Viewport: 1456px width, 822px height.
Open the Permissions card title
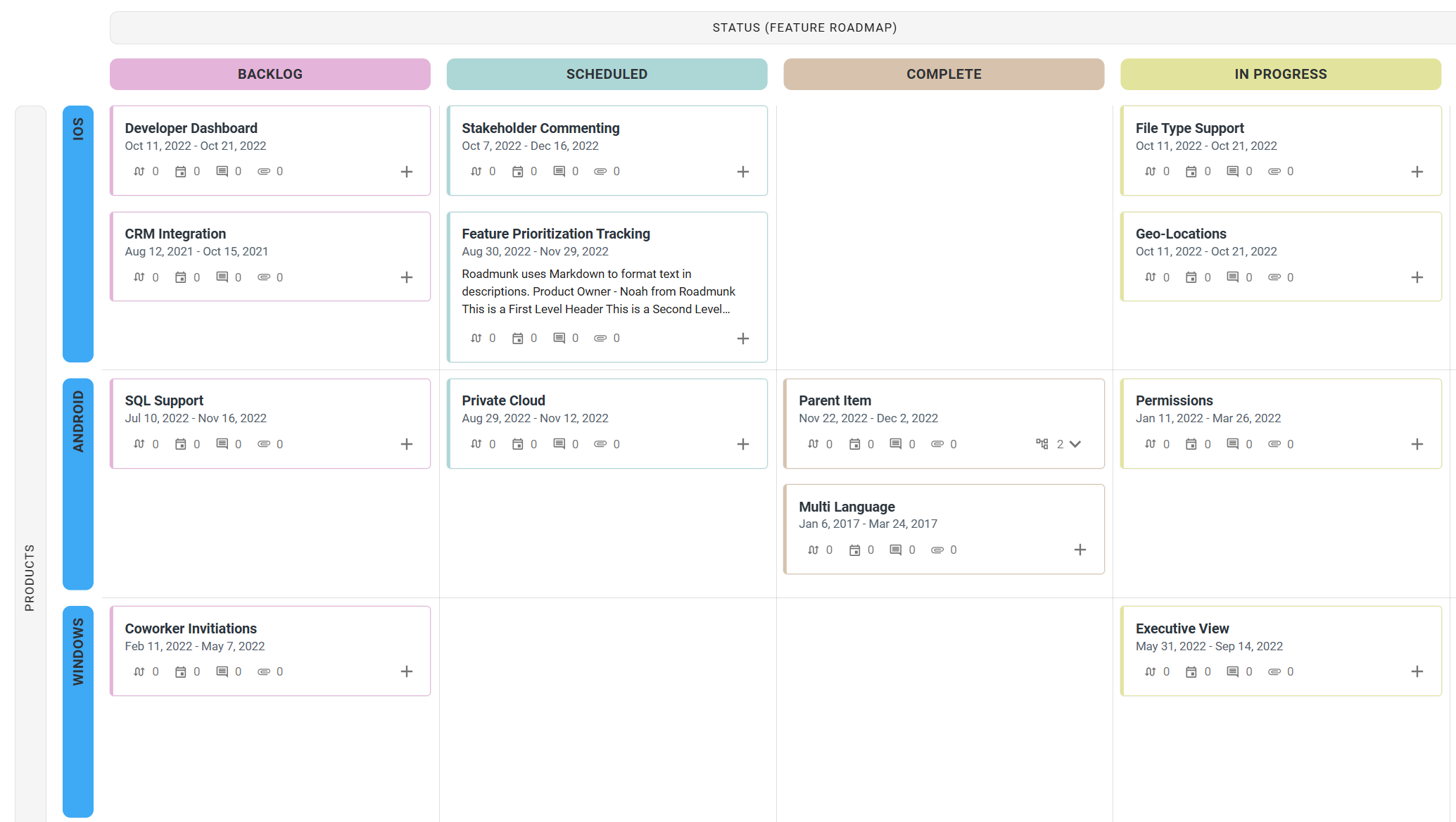(1174, 400)
